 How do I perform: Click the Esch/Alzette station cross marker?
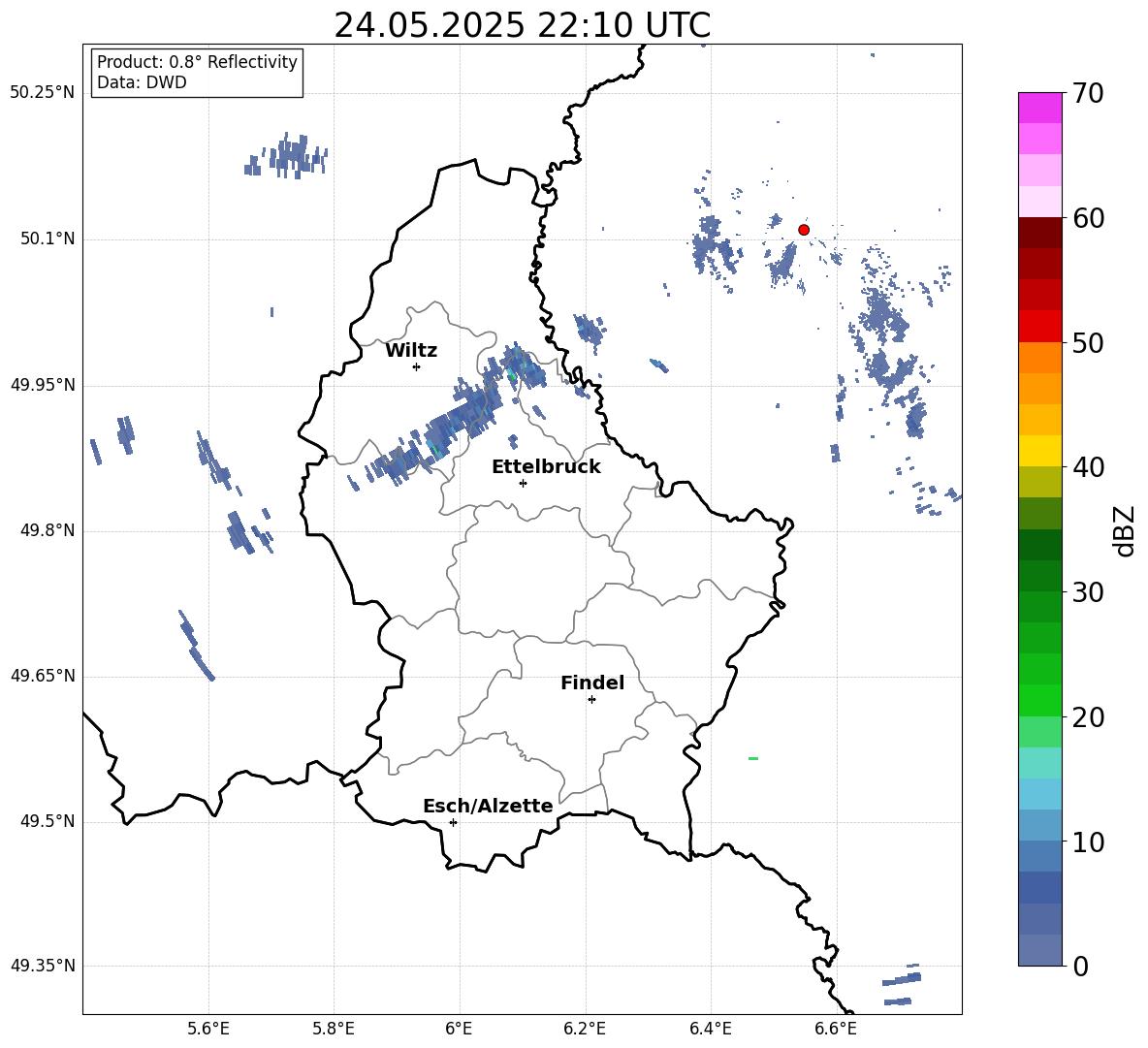click(x=453, y=822)
